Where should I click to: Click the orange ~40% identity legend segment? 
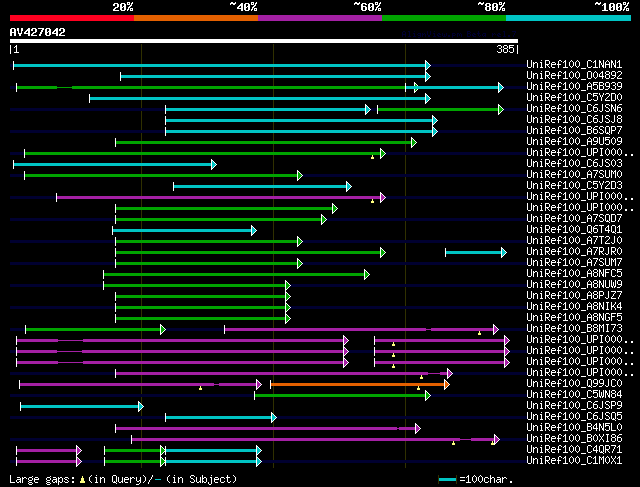coord(196,18)
